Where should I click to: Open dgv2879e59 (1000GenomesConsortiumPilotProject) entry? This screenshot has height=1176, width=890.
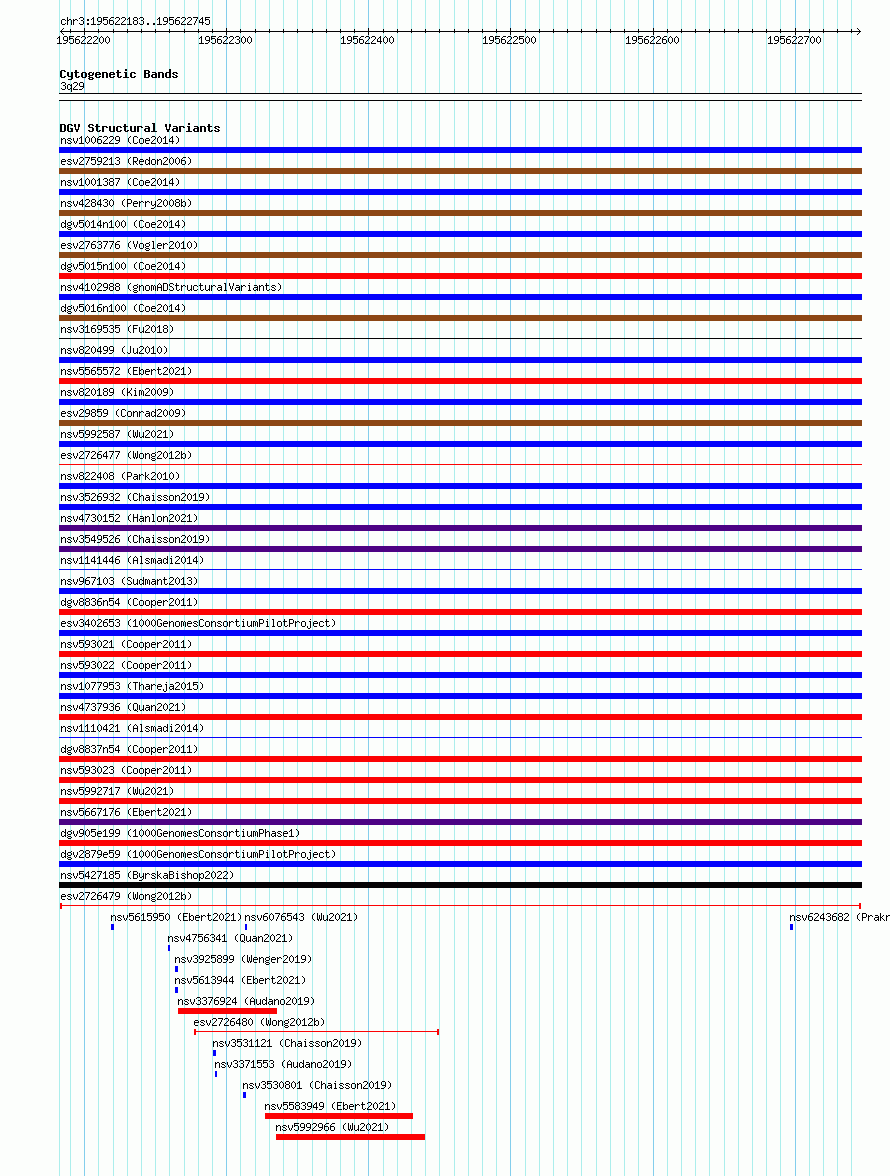(198, 854)
